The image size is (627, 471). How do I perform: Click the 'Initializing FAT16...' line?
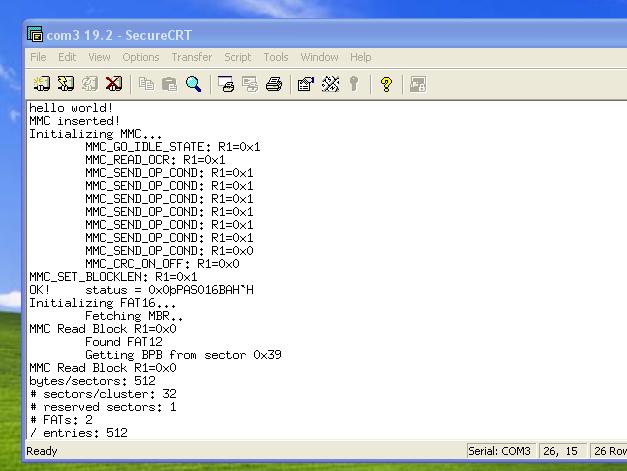tap(102, 303)
